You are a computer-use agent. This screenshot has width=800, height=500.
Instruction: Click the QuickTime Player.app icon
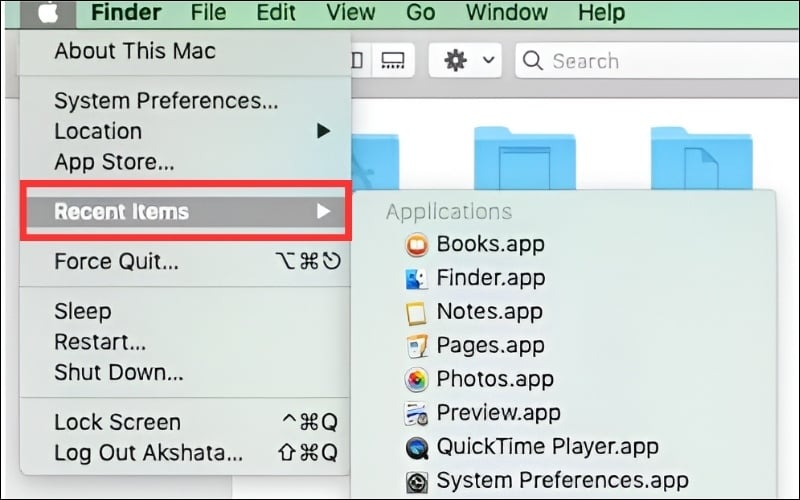tap(417, 447)
